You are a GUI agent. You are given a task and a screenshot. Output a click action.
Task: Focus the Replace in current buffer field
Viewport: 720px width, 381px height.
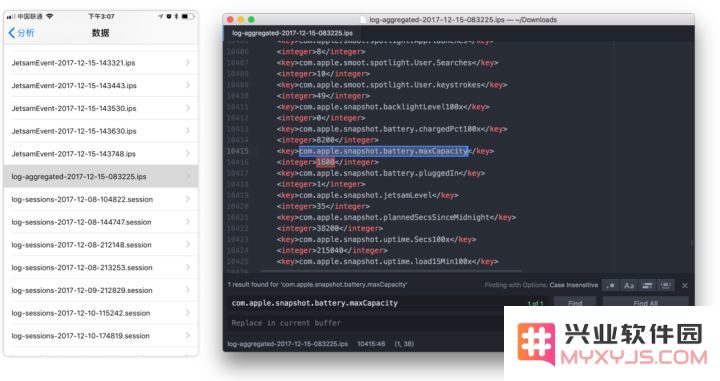(366, 323)
